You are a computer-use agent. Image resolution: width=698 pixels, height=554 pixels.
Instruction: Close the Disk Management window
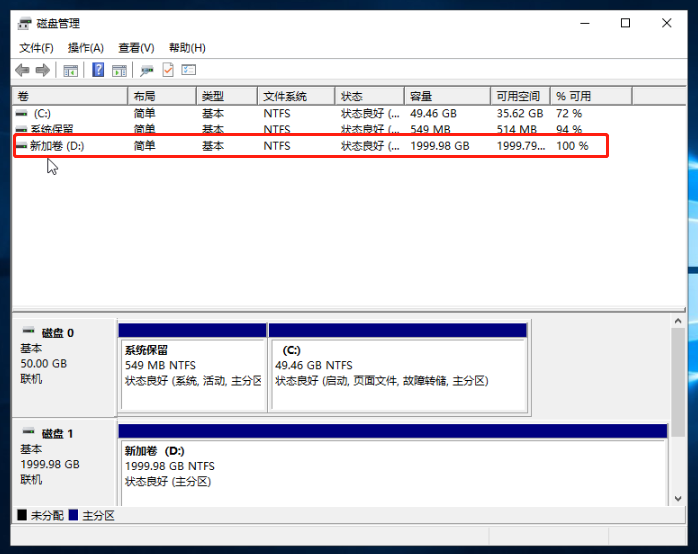coord(666,23)
